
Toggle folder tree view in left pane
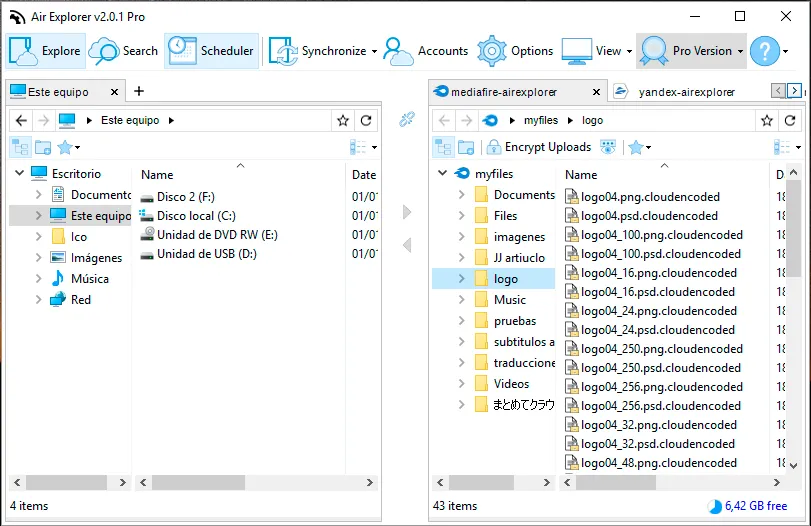(x=20, y=147)
